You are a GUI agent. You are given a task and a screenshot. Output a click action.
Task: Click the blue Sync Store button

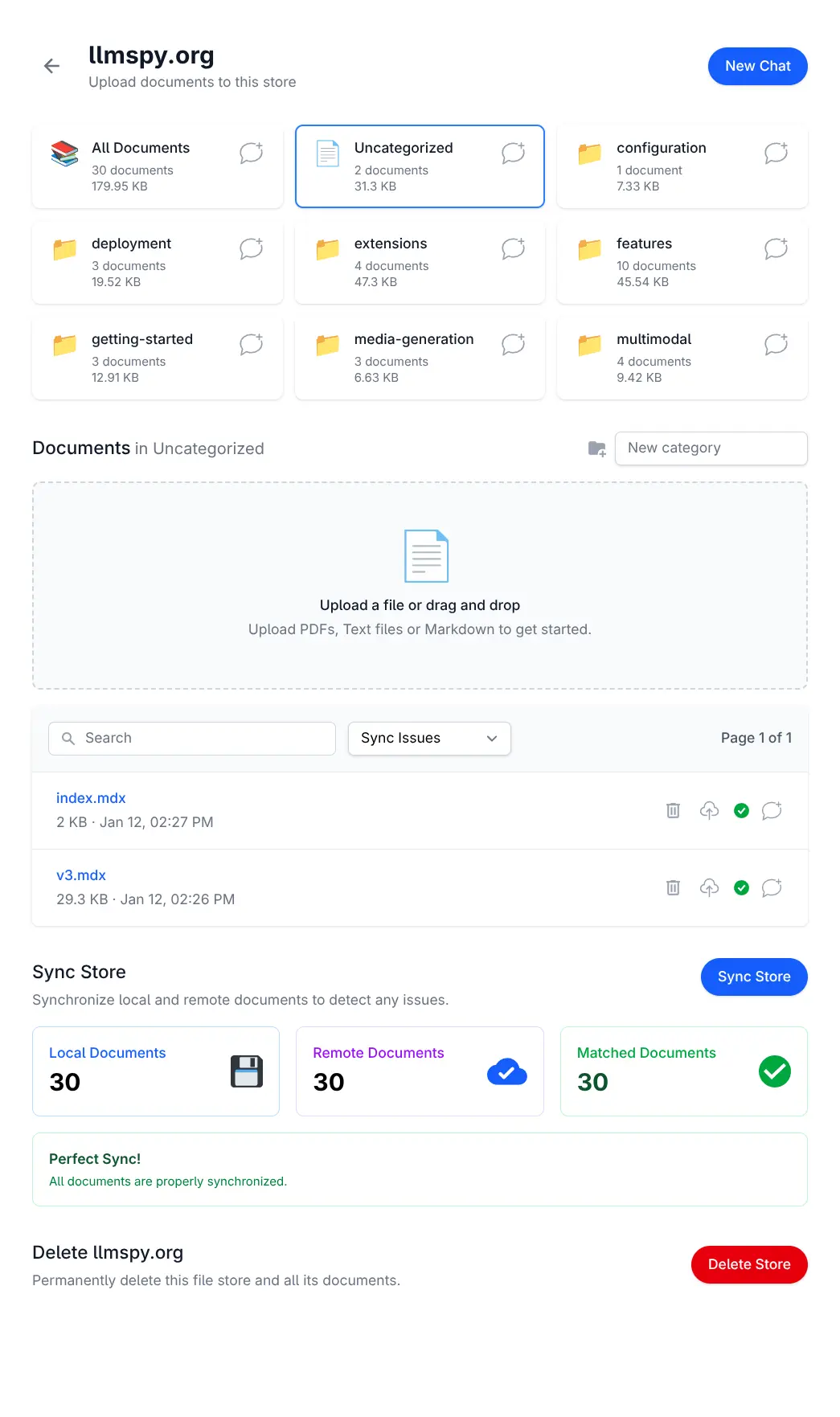coord(753,977)
